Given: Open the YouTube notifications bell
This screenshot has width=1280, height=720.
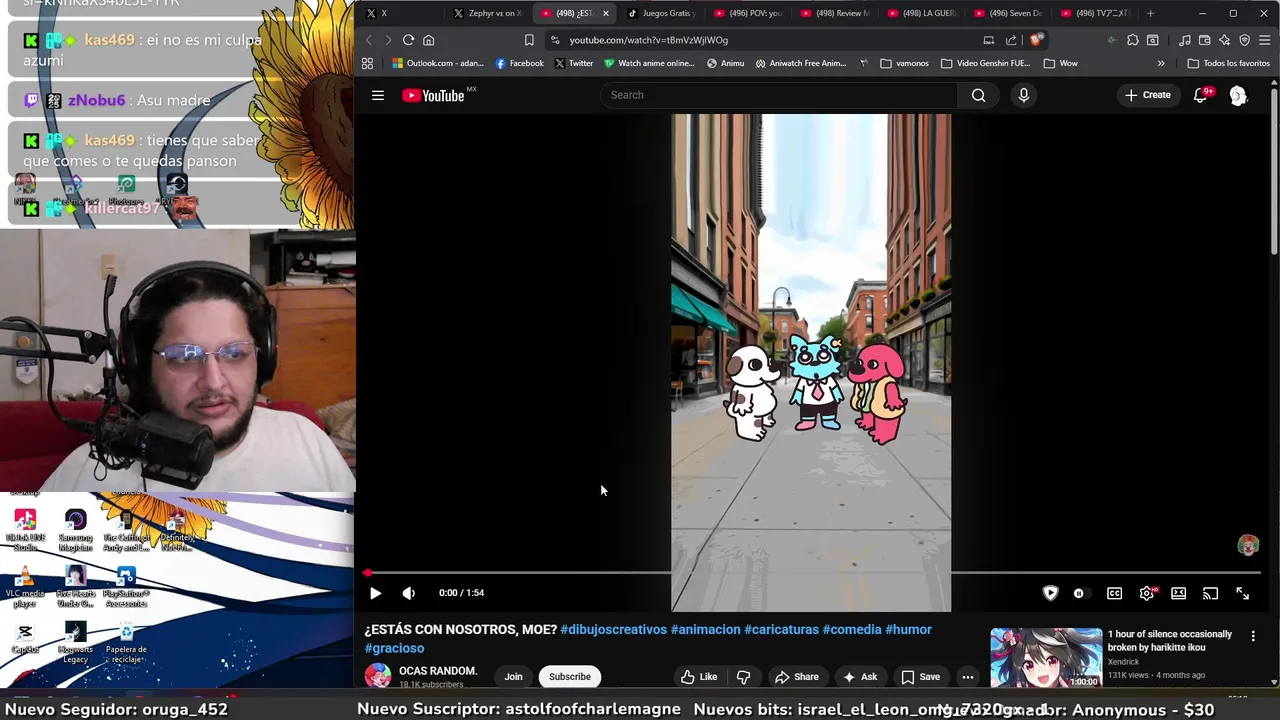Looking at the screenshot, I should click(1201, 95).
